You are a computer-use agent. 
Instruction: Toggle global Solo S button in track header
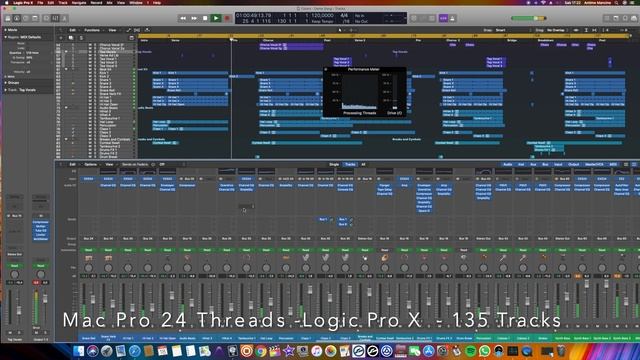tap(81, 38)
